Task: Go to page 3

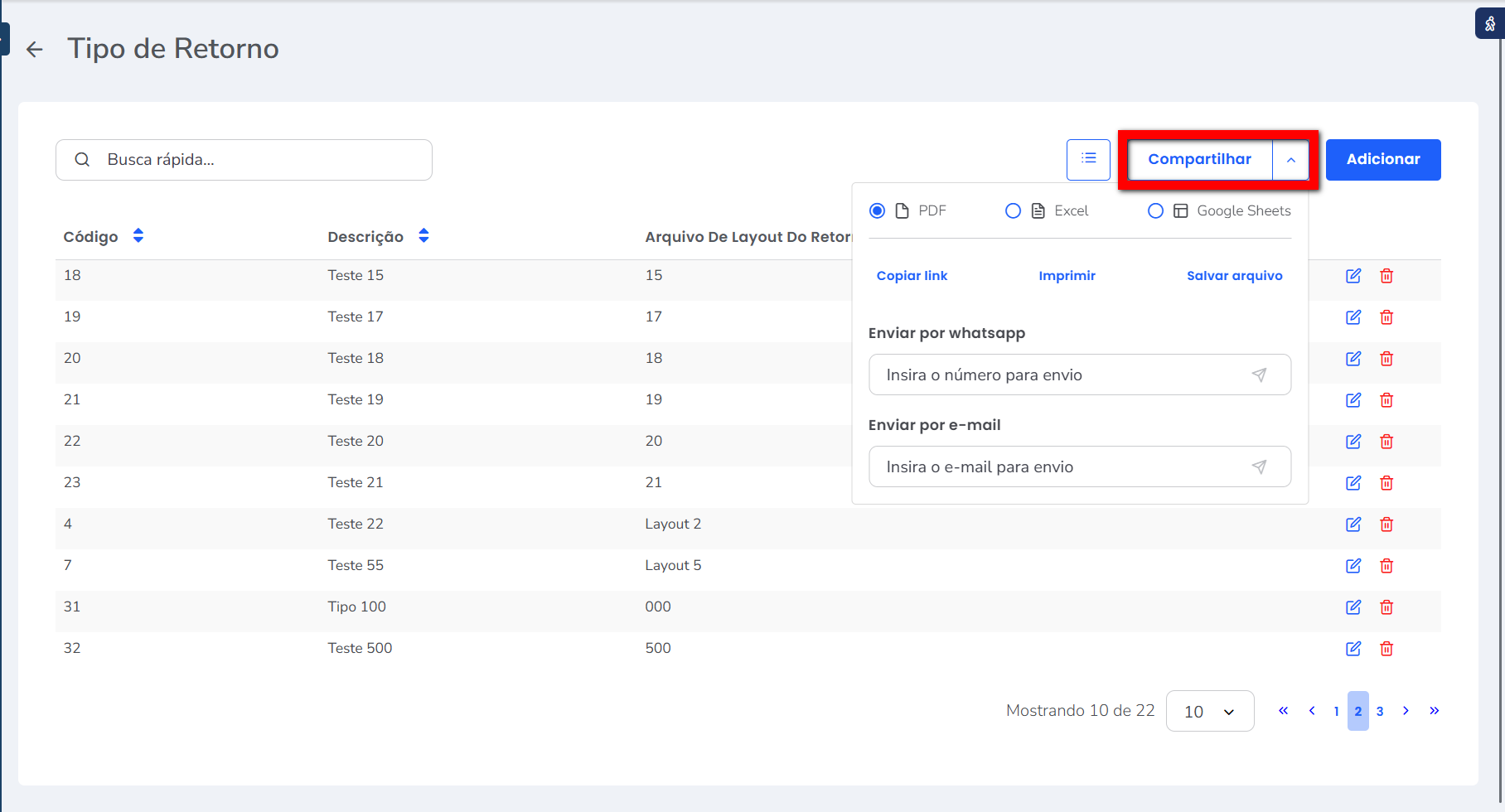Action: [1380, 711]
